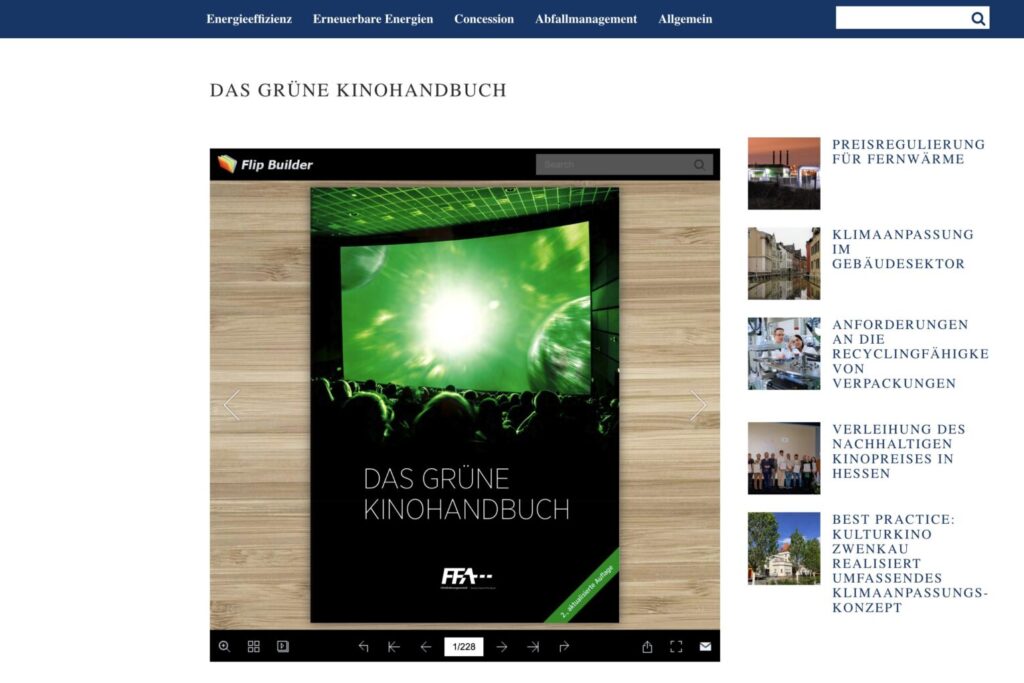The height and width of the screenshot is (683, 1024).
Task: Open the thumbnails grid view
Action: [x=254, y=647]
